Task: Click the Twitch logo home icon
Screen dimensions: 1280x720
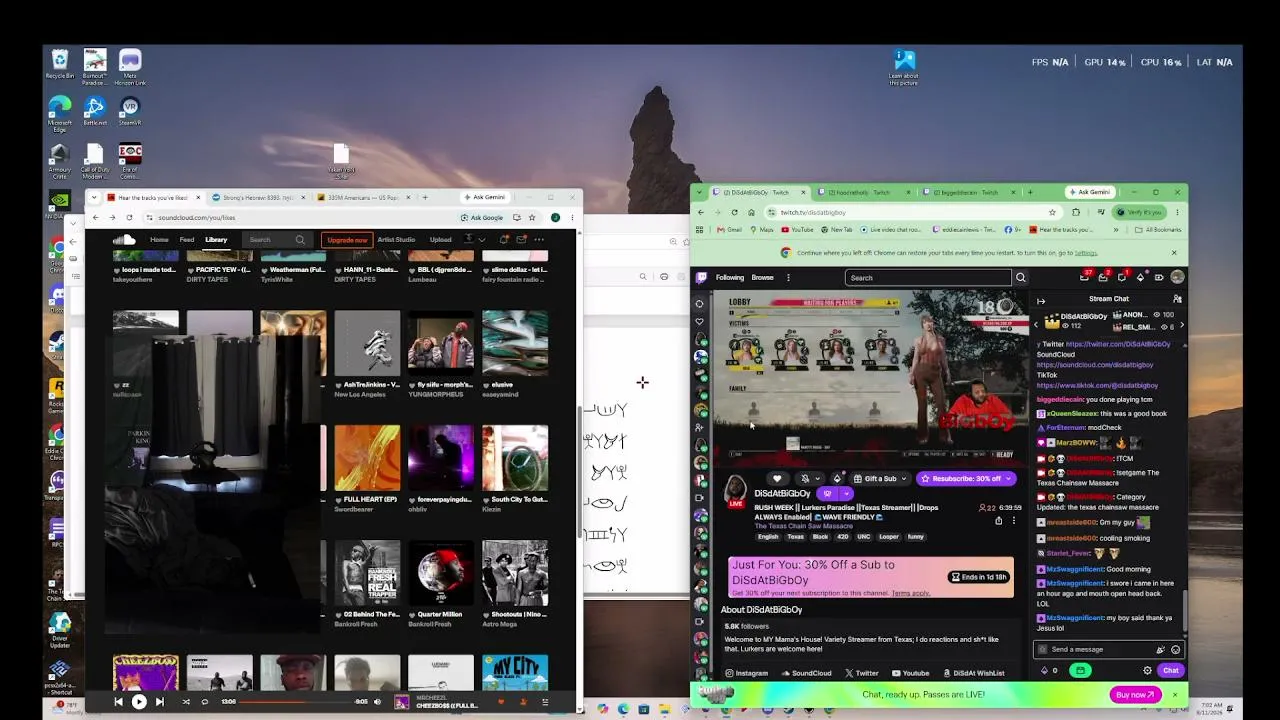Action: (702, 277)
